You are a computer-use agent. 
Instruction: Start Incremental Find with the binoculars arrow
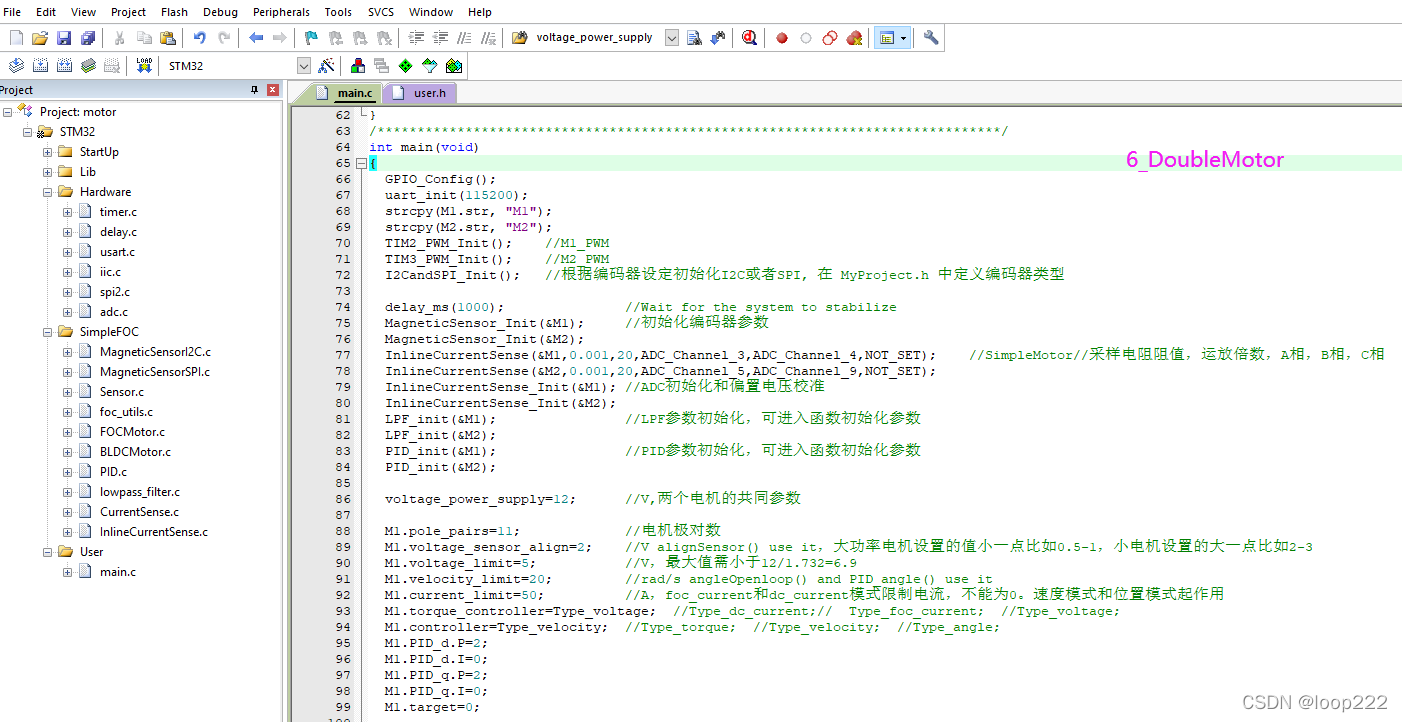tap(718, 38)
